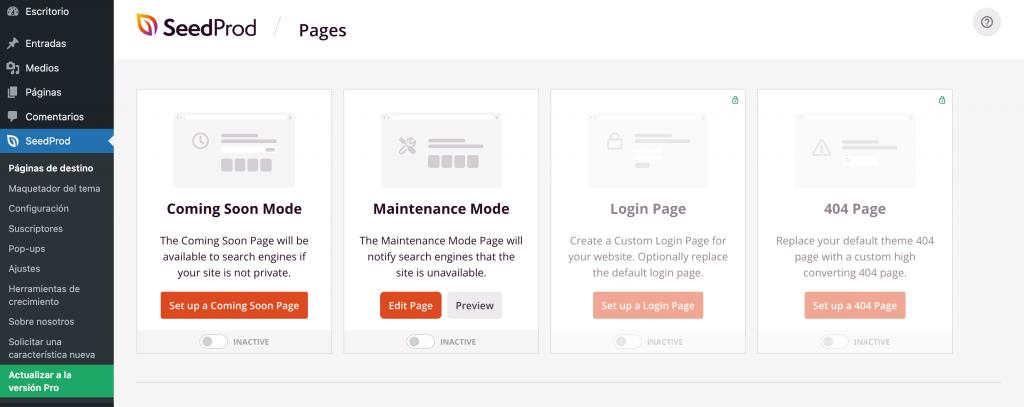Select Suscriptores in the sidebar

point(35,228)
